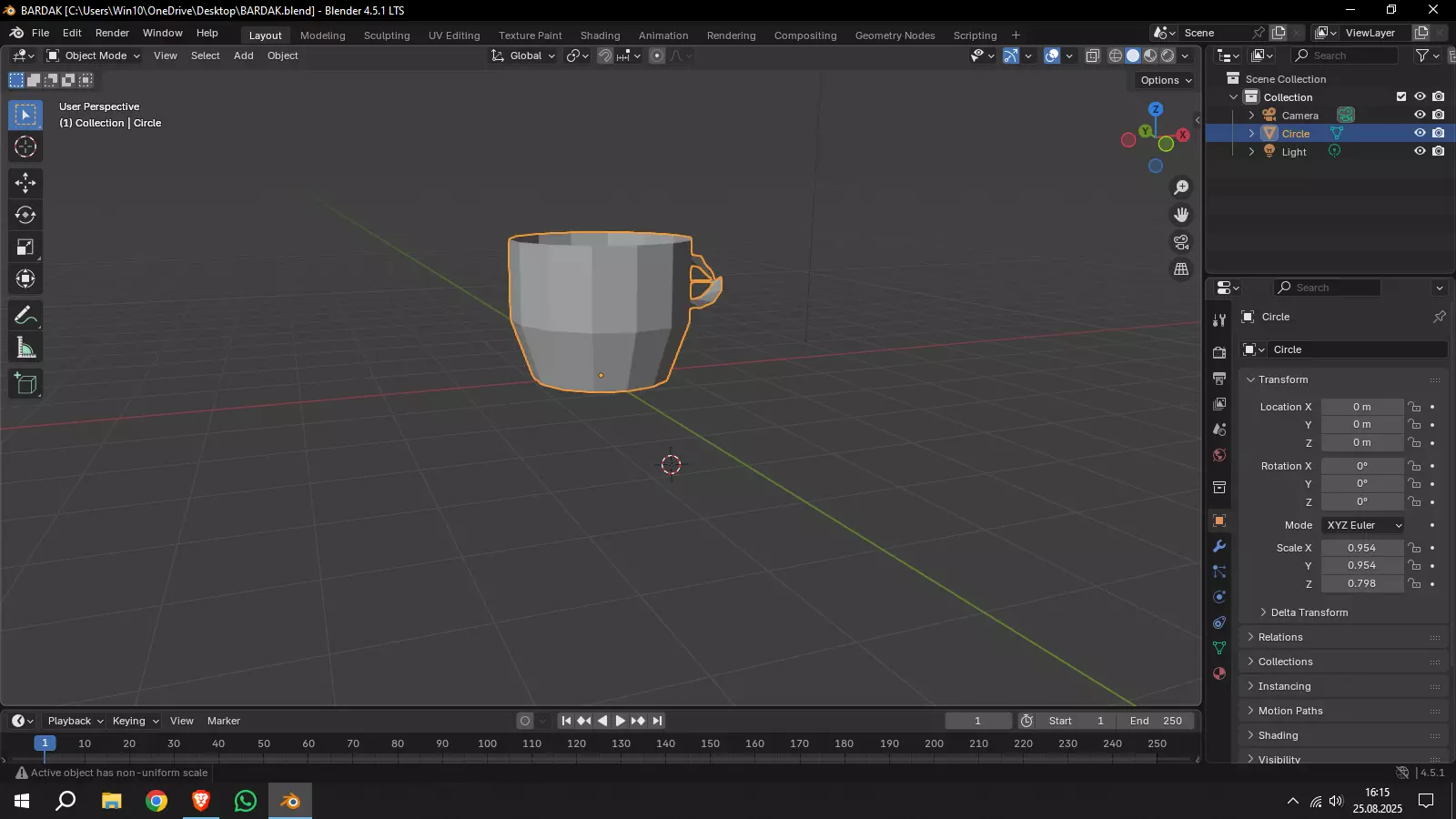Toggle camera view icon
The width and height of the screenshot is (1456, 819).
point(1181,242)
